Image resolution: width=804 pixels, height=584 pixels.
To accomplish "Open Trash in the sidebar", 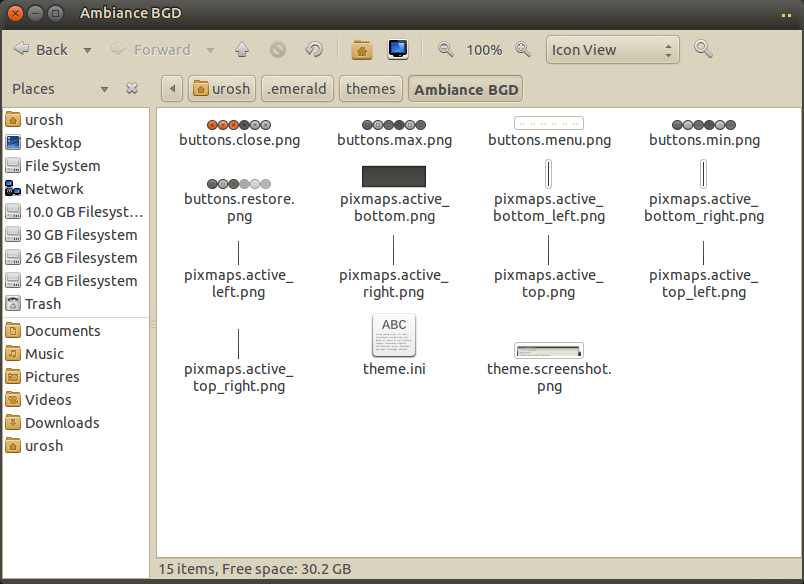I will 76,304.
